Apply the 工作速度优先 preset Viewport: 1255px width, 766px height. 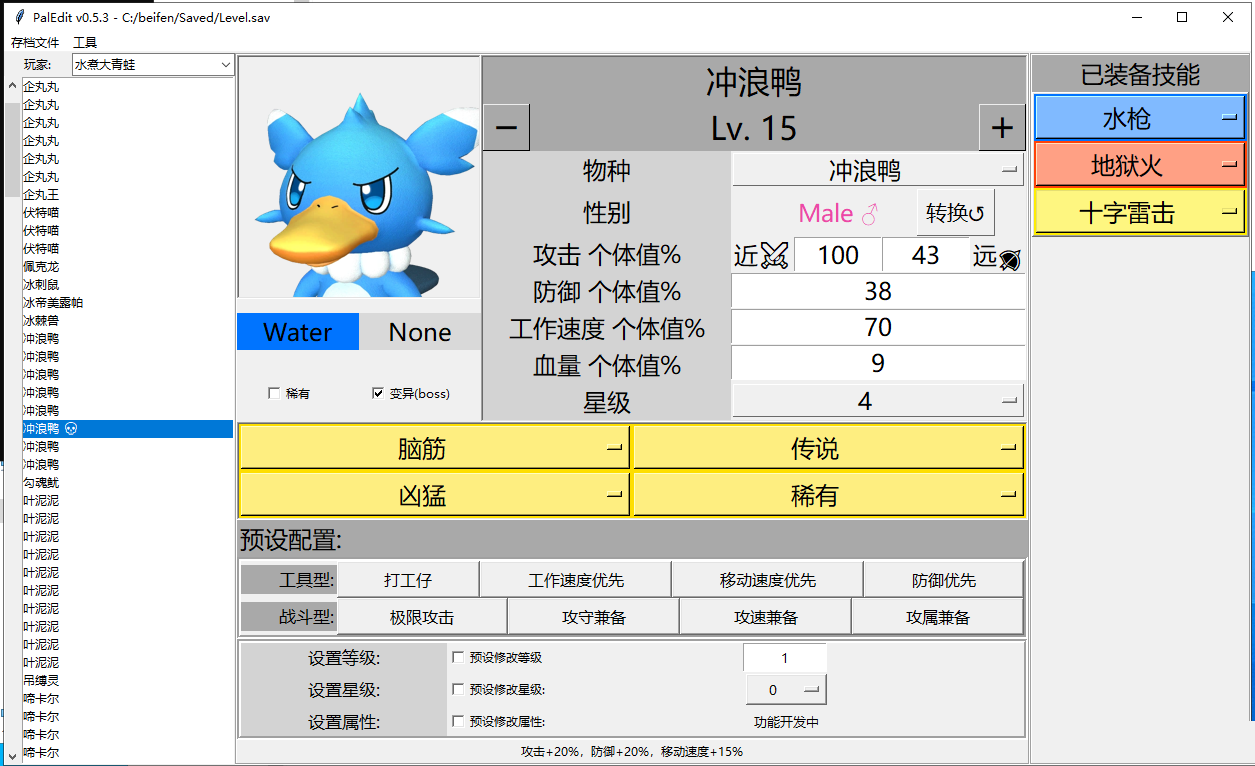click(575, 580)
